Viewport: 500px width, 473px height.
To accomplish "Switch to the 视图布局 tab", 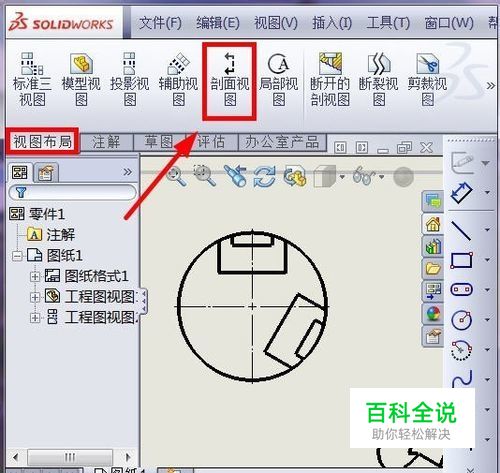I will 42,142.
